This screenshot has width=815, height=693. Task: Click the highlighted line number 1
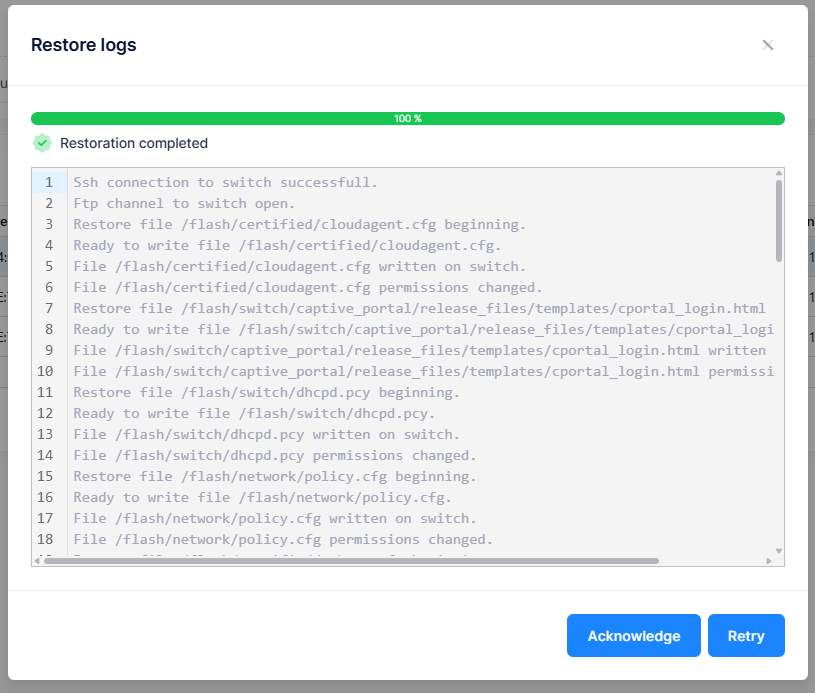[48, 183]
